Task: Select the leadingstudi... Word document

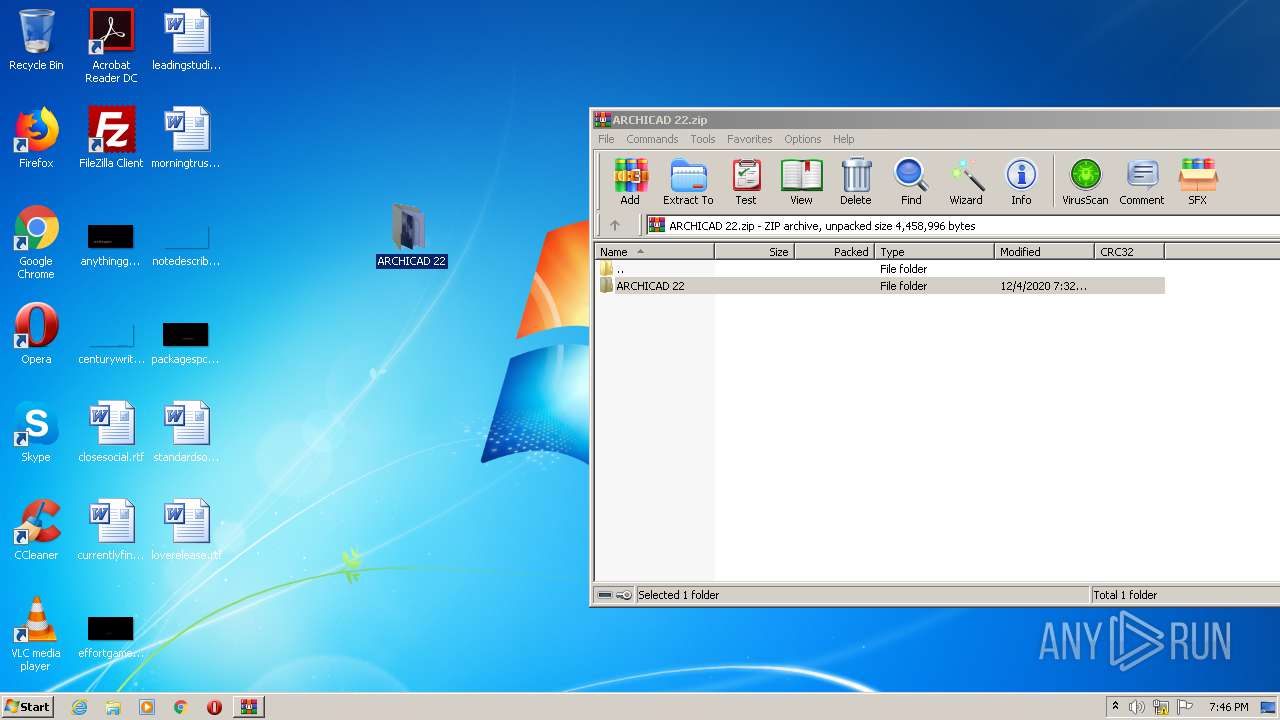Action: (x=186, y=41)
